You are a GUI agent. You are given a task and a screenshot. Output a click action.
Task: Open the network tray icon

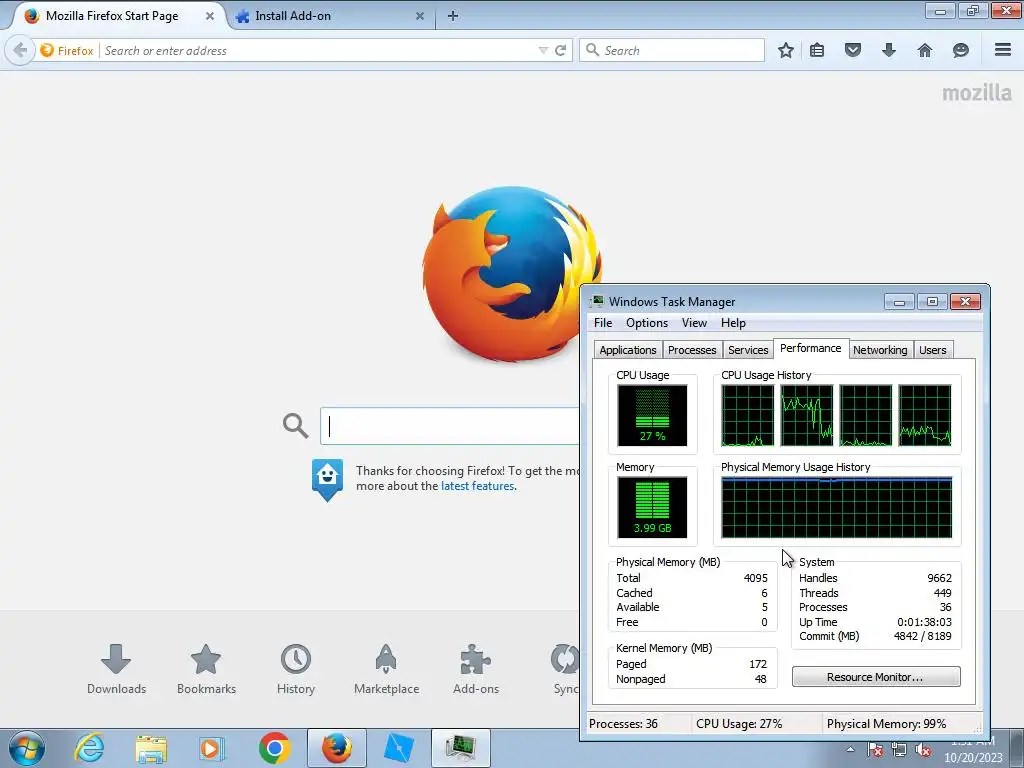click(x=899, y=750)
